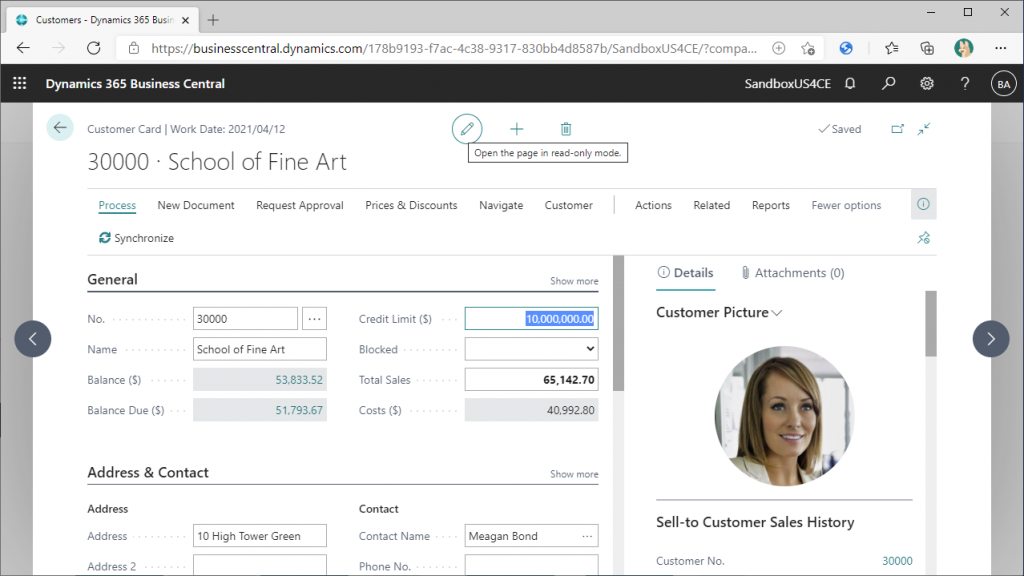Viewport: 1024px width, 576px height.
Task: Toggle the edit pencil read-only mode
Action: [x=467, y=129]
